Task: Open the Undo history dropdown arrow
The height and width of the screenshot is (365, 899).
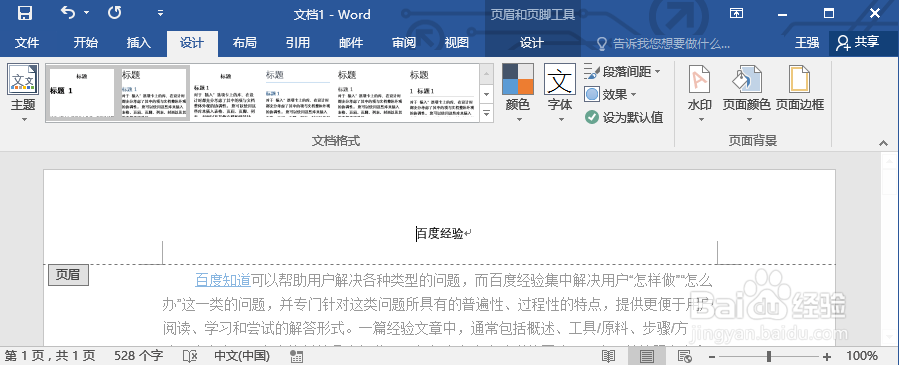Action: (x=87, y=13)
